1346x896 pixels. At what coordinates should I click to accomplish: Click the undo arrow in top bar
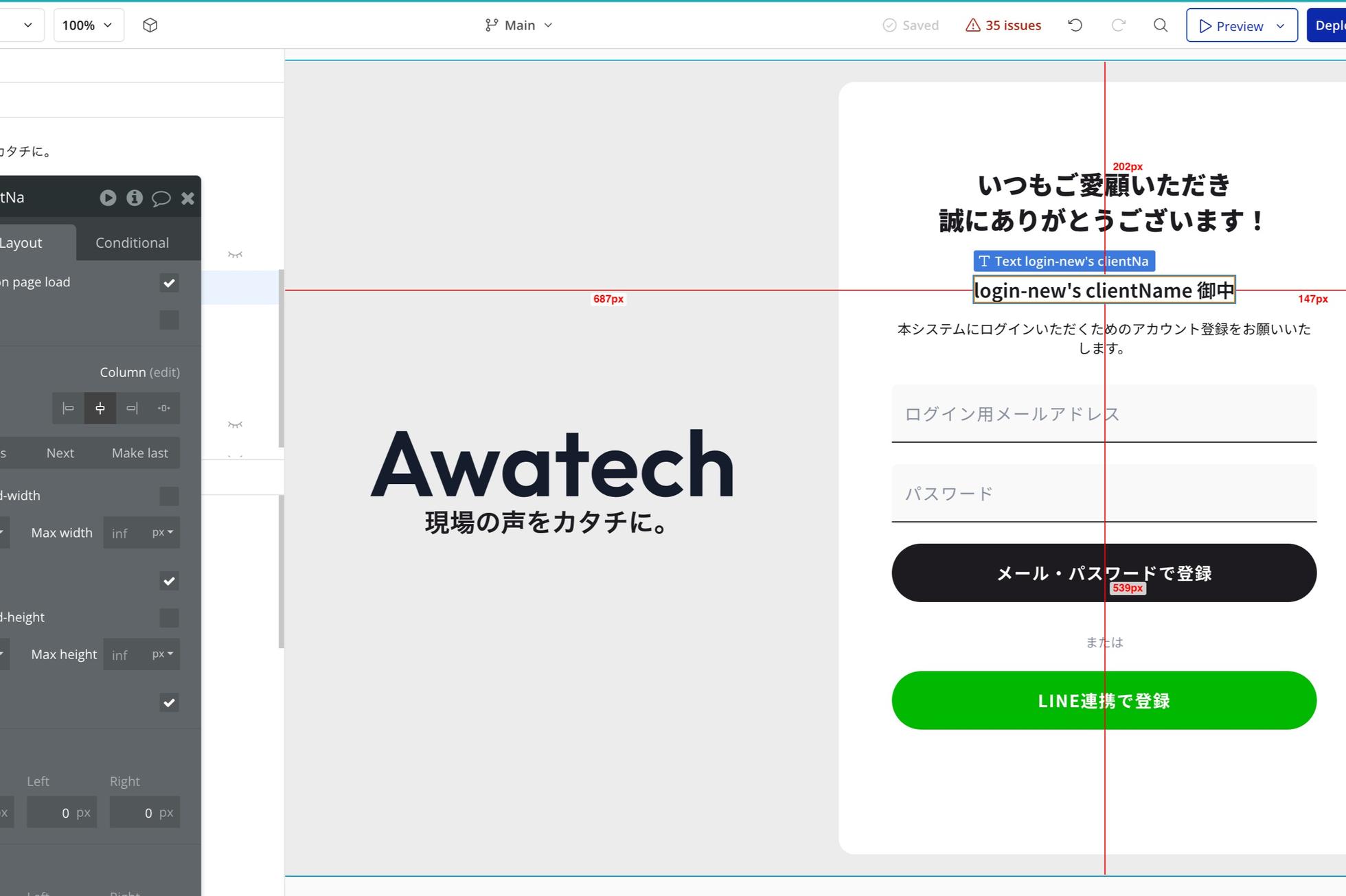pyautogui.click(x=1075, y=25)
